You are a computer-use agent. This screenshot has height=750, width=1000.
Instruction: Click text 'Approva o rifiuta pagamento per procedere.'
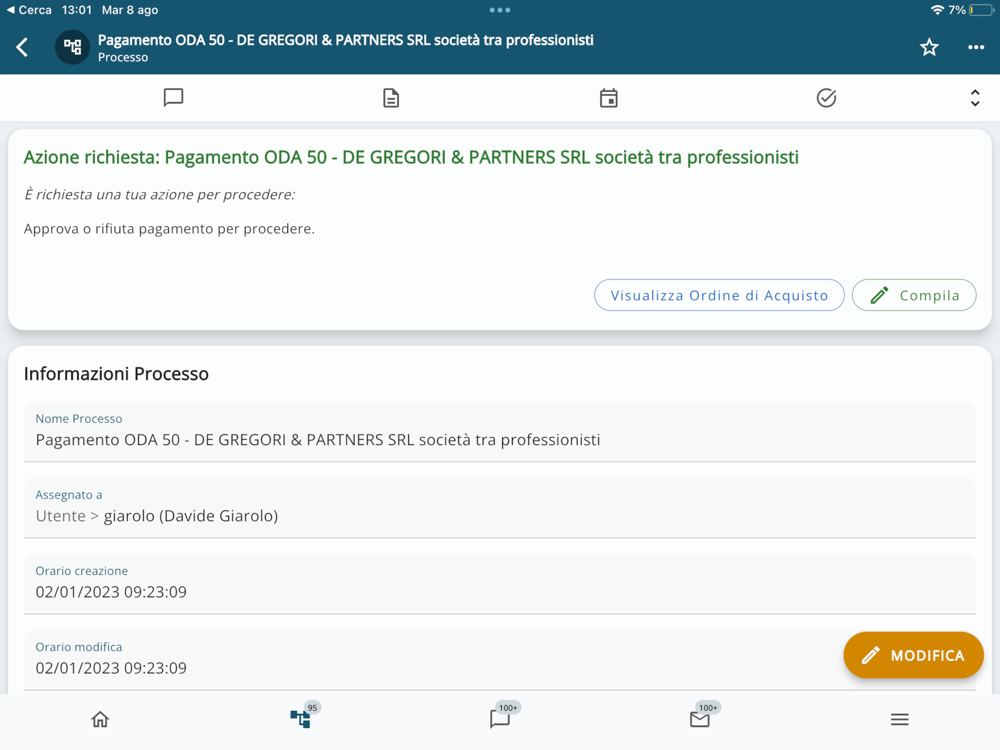coord(169,229)
